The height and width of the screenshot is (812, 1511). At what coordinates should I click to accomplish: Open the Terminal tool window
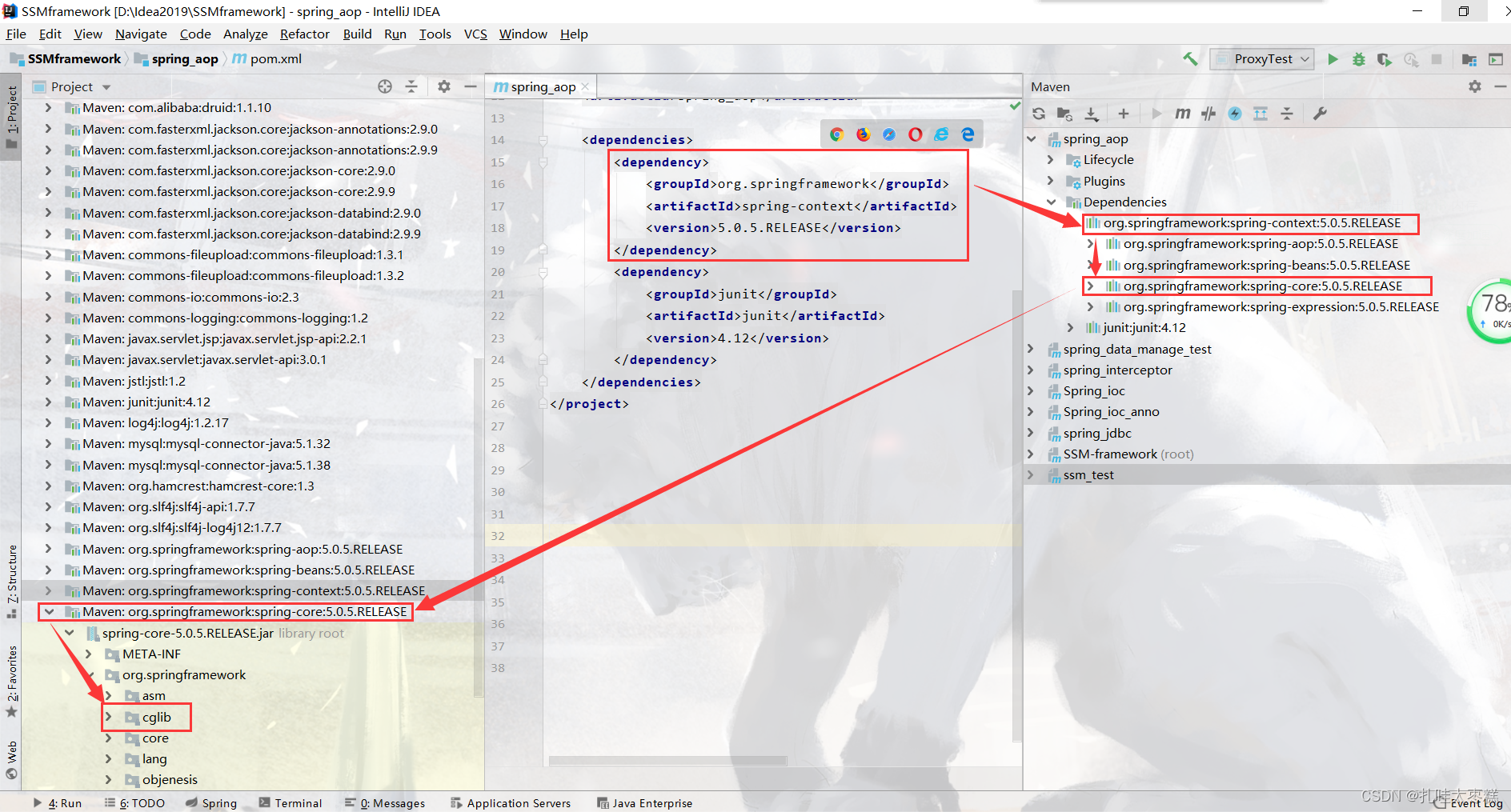[x=291, y=802]
